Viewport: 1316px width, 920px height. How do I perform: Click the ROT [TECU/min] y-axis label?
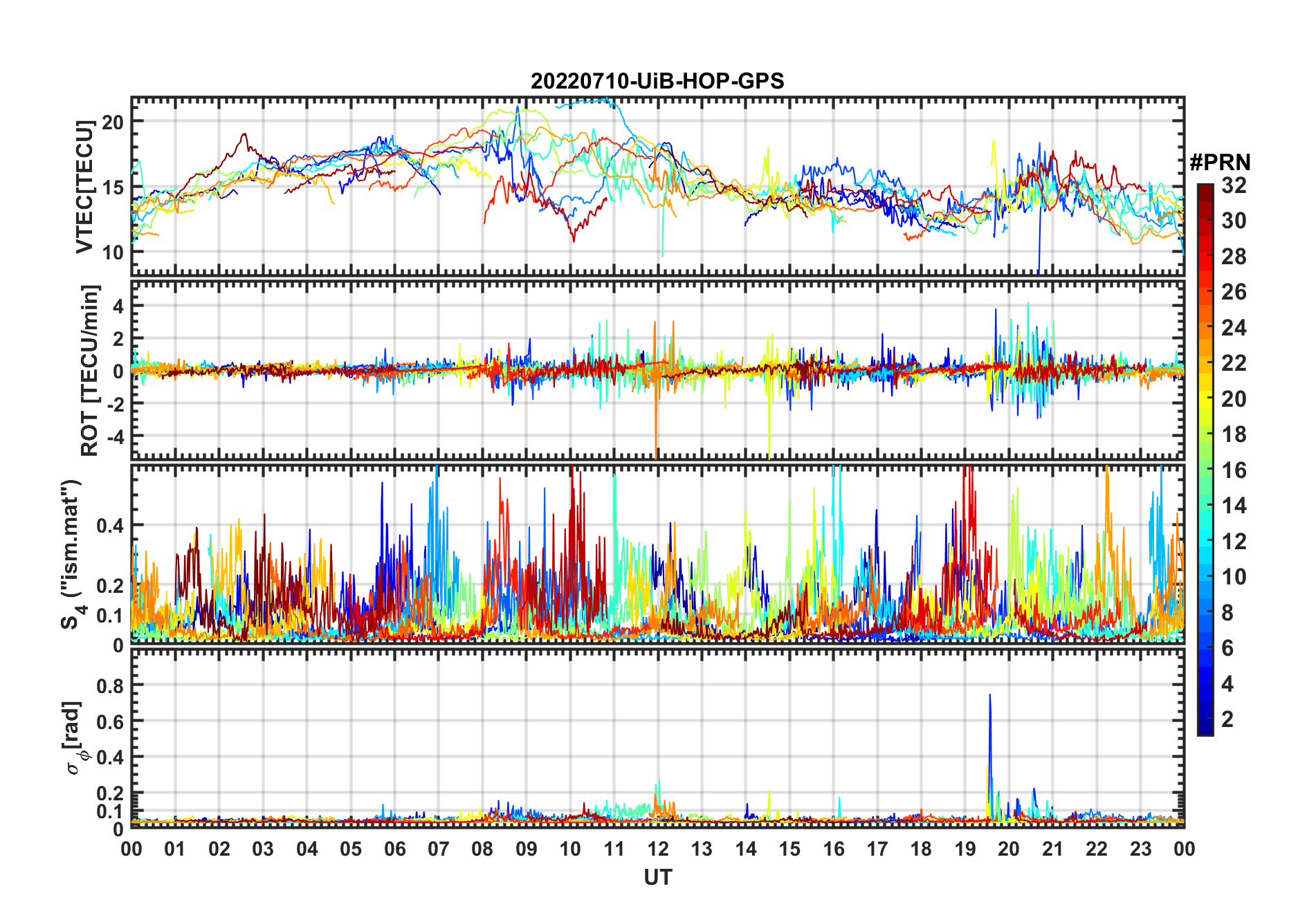click(90, 370)
